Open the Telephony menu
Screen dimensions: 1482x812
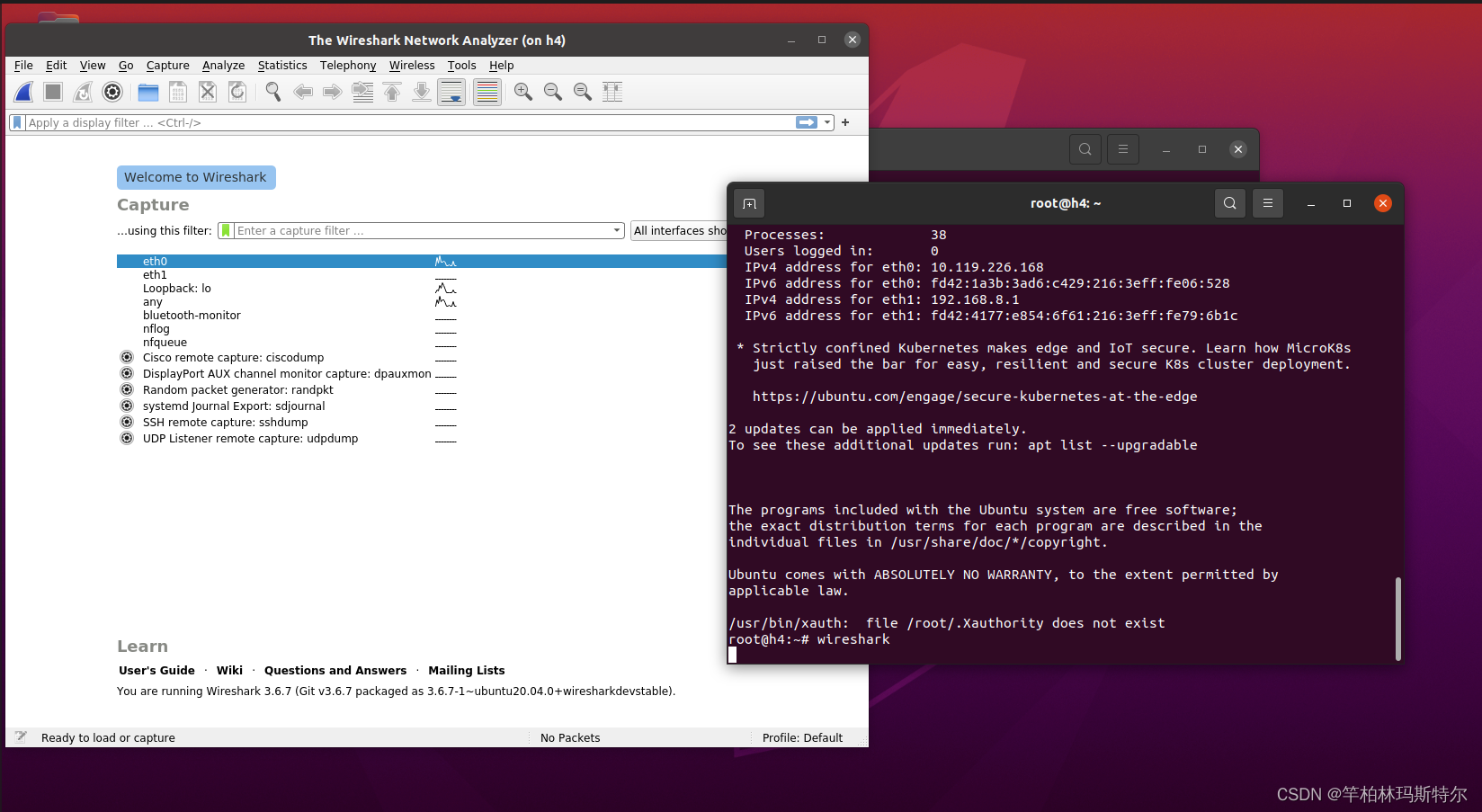pos(348,65)
